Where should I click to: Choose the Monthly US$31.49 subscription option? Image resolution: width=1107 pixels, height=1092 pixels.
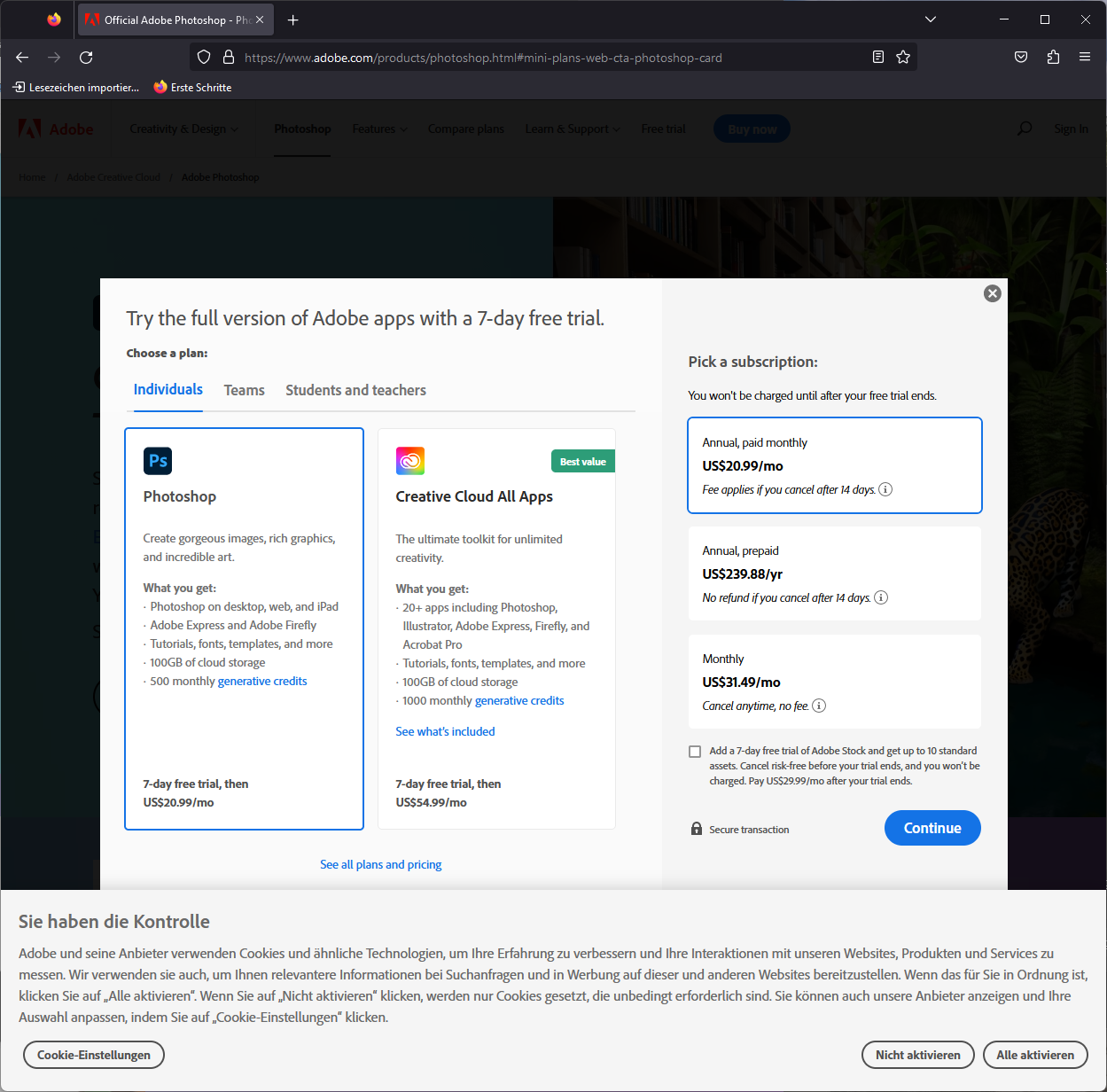834,681
